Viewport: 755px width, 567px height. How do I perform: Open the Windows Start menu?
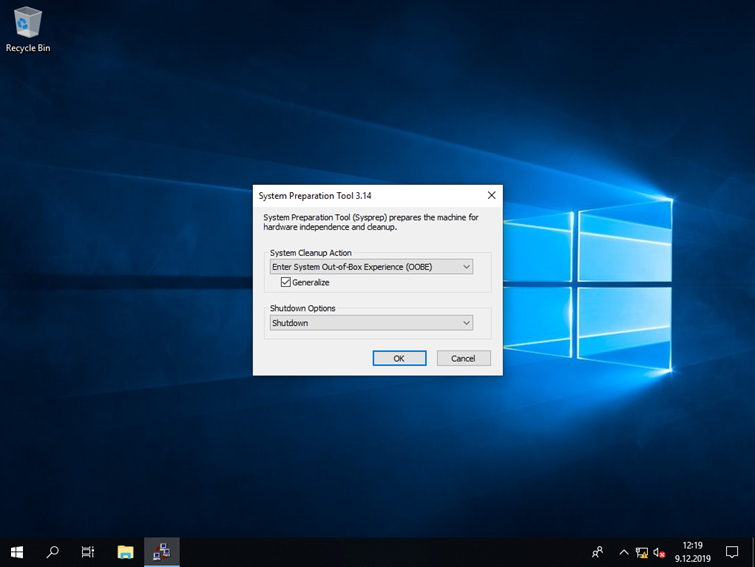tap(17, 552)
